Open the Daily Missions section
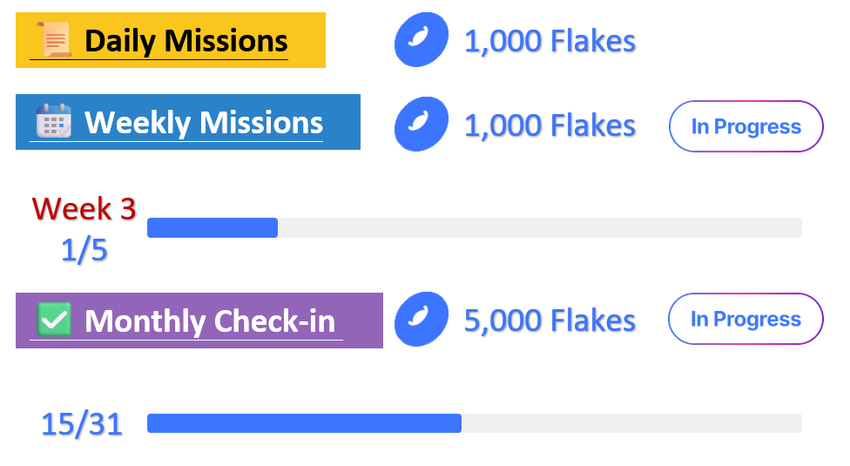Screen dimensions: 850x466 (185, 41)
